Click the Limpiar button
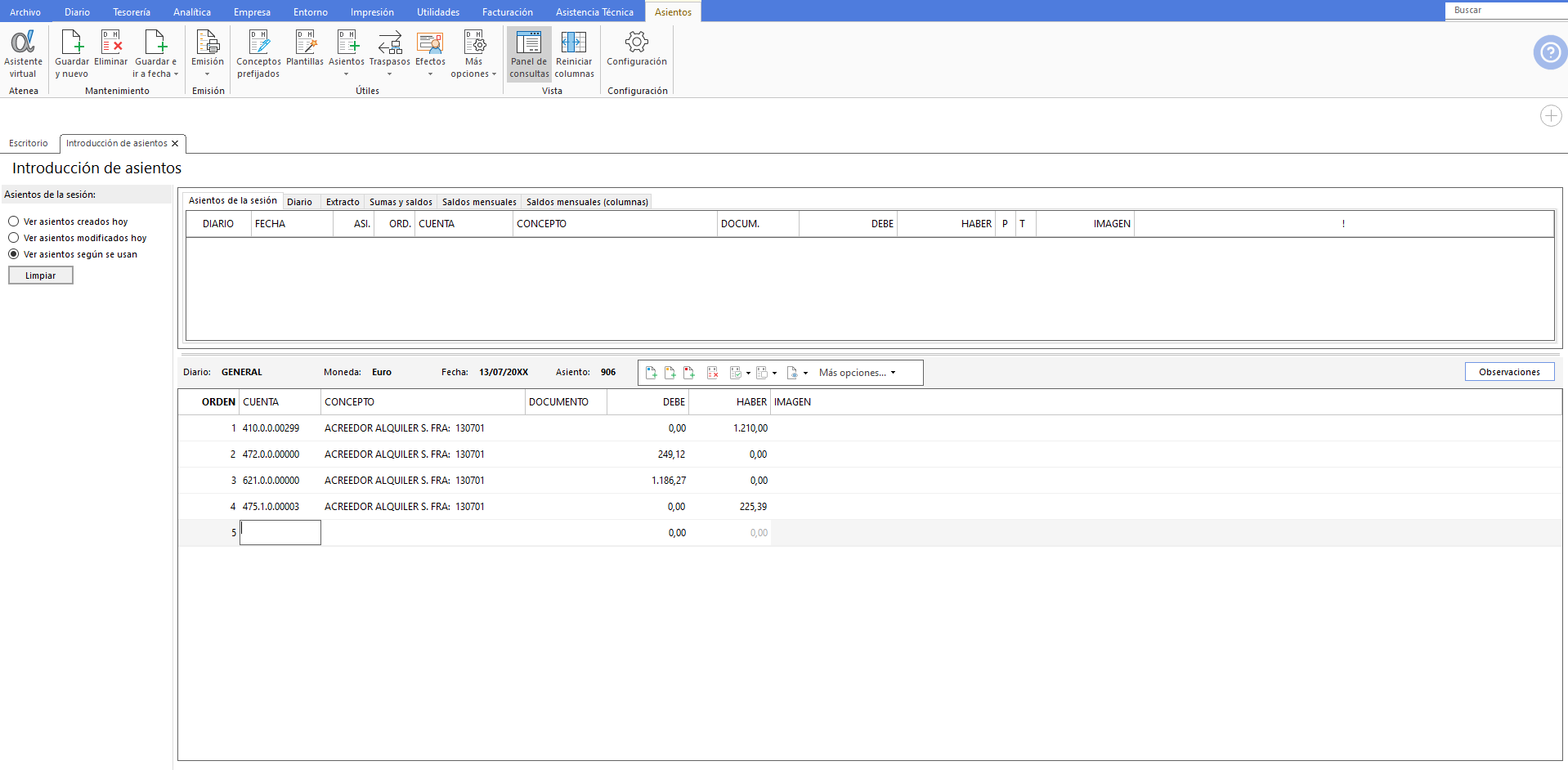 [x=41, y=276]
